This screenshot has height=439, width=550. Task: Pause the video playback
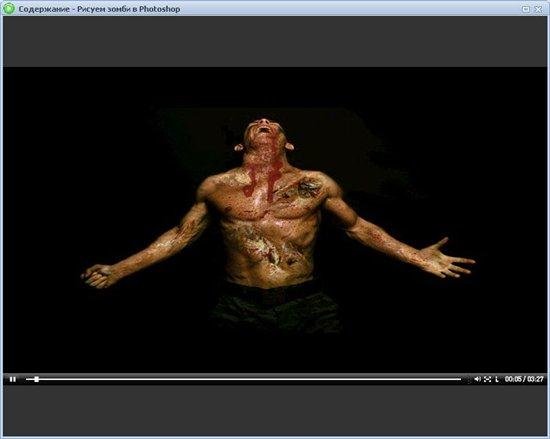click(x=13, y=379)
